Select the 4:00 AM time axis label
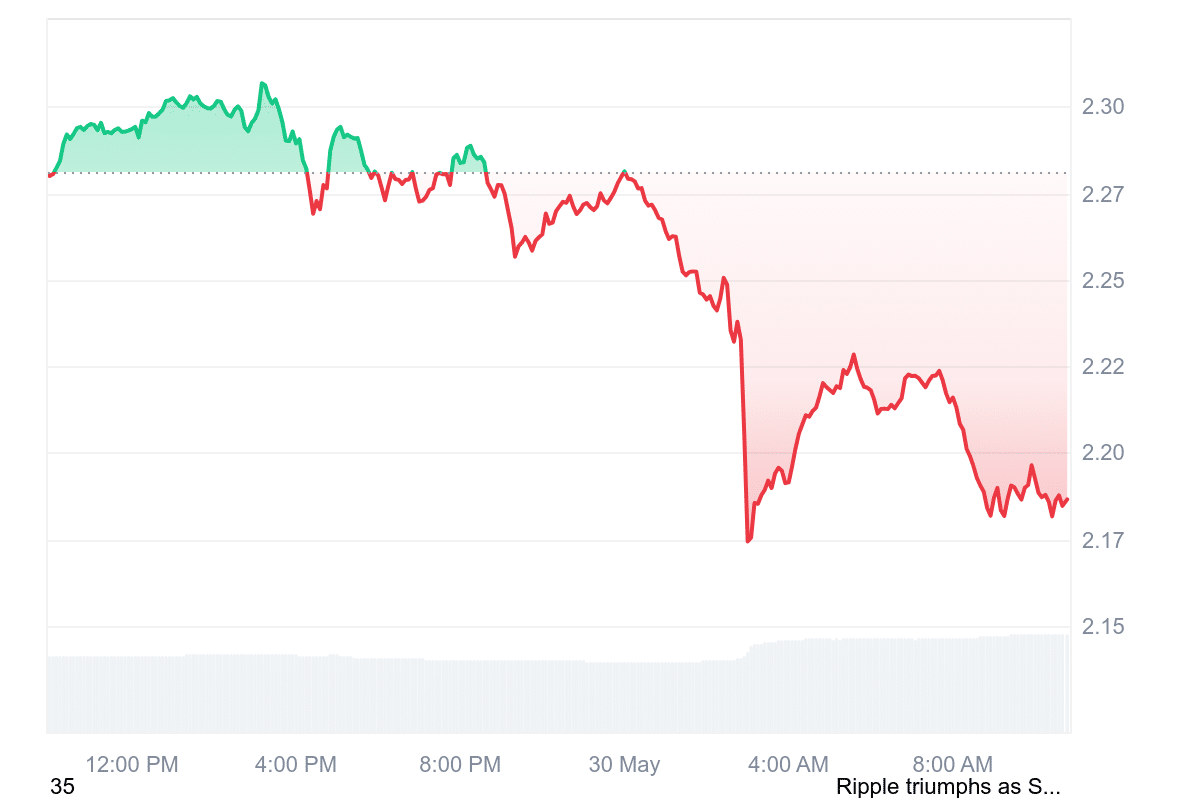 pyautogui.click(x=788, y=765)
